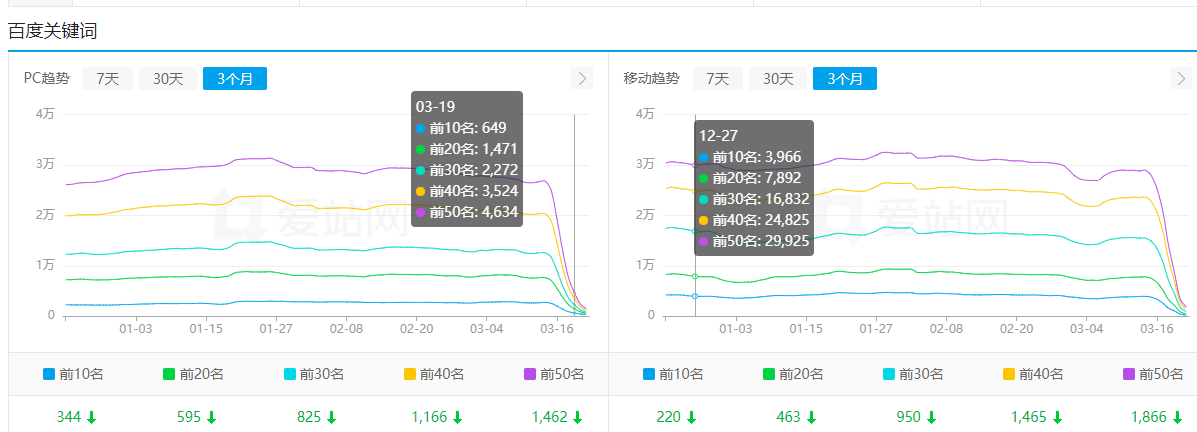Viewport: 1197px width, 432px height.
Task: Click mobile value 950 under 前30名
Action: (909, 417)
